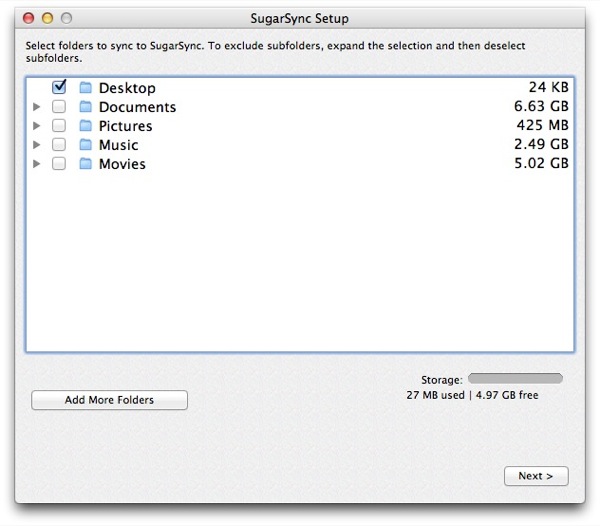Open Add More Folders
This screenshot has width=600, height=526.
point(109,400)
